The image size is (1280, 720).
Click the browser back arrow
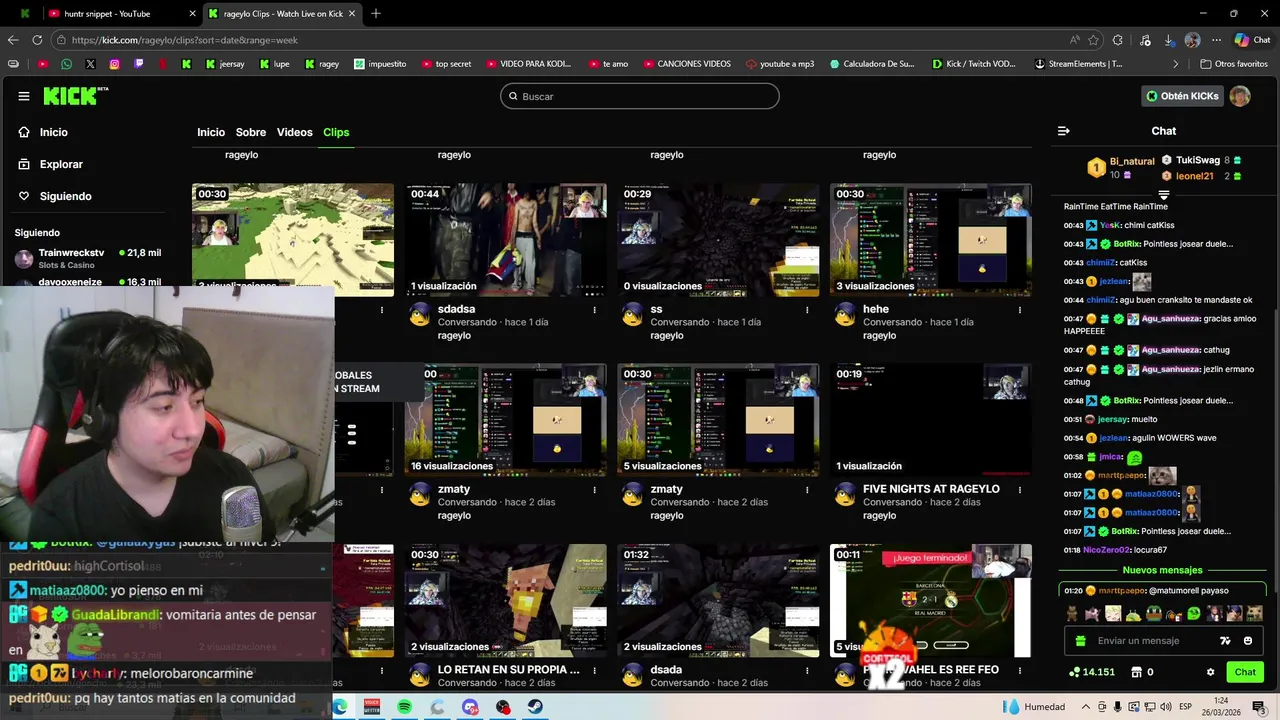pyautogui.click(x=13, y=40)
